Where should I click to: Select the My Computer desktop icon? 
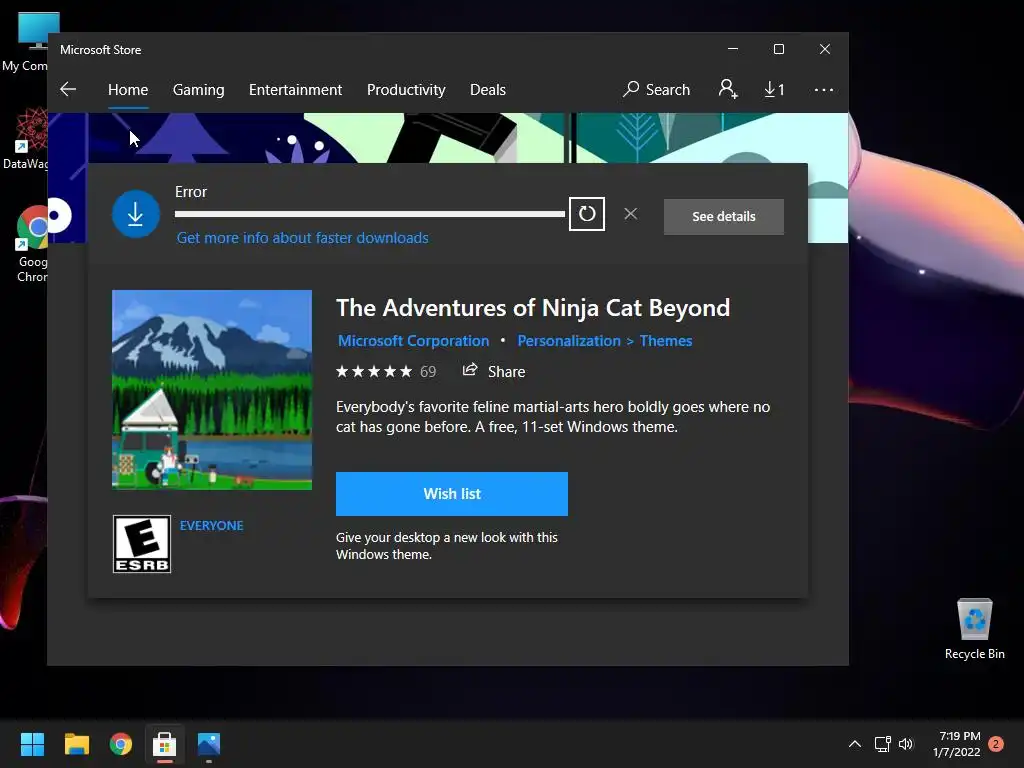tap(26, 42)
